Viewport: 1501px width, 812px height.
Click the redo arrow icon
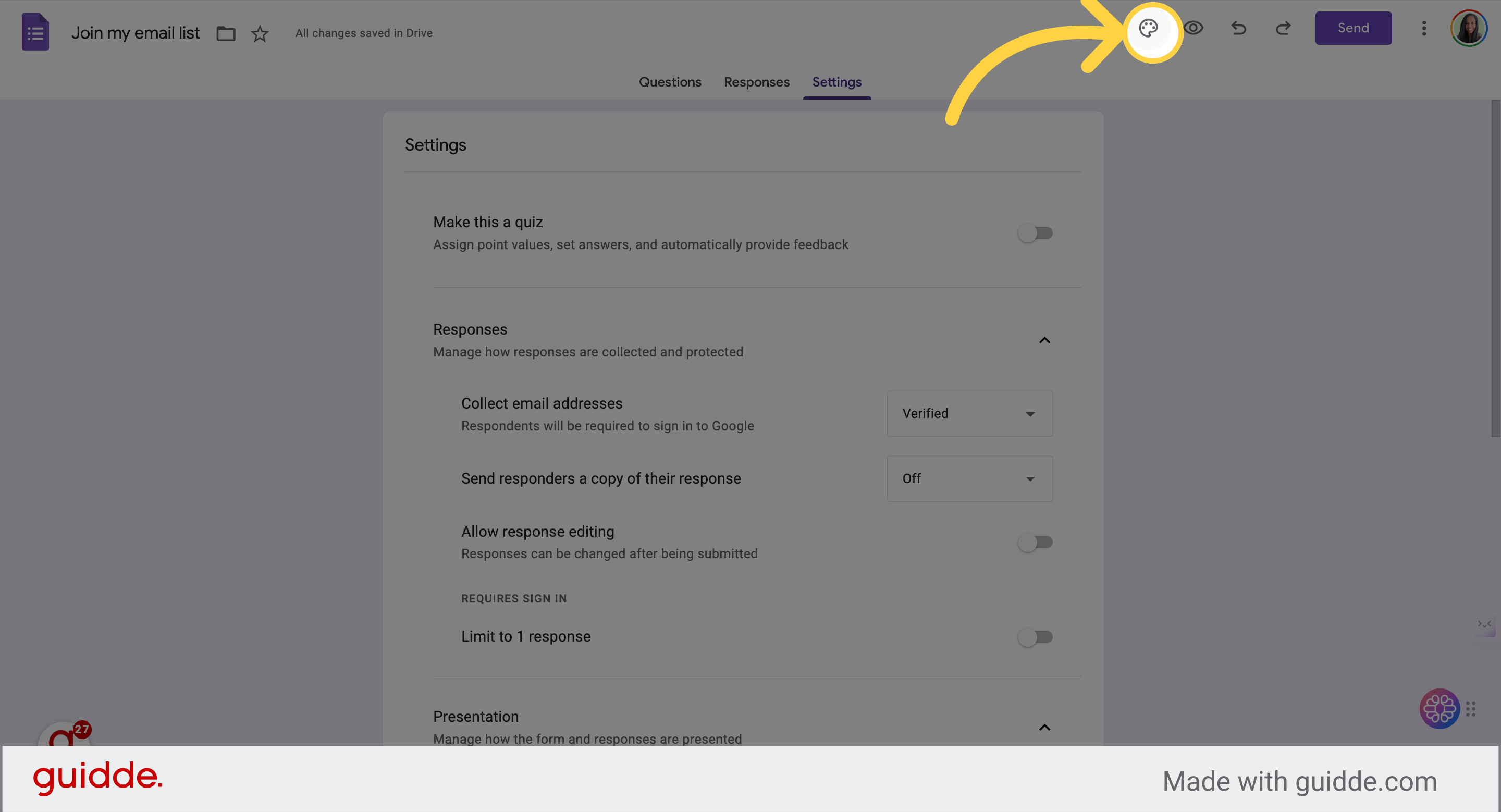pos(1283,28)
